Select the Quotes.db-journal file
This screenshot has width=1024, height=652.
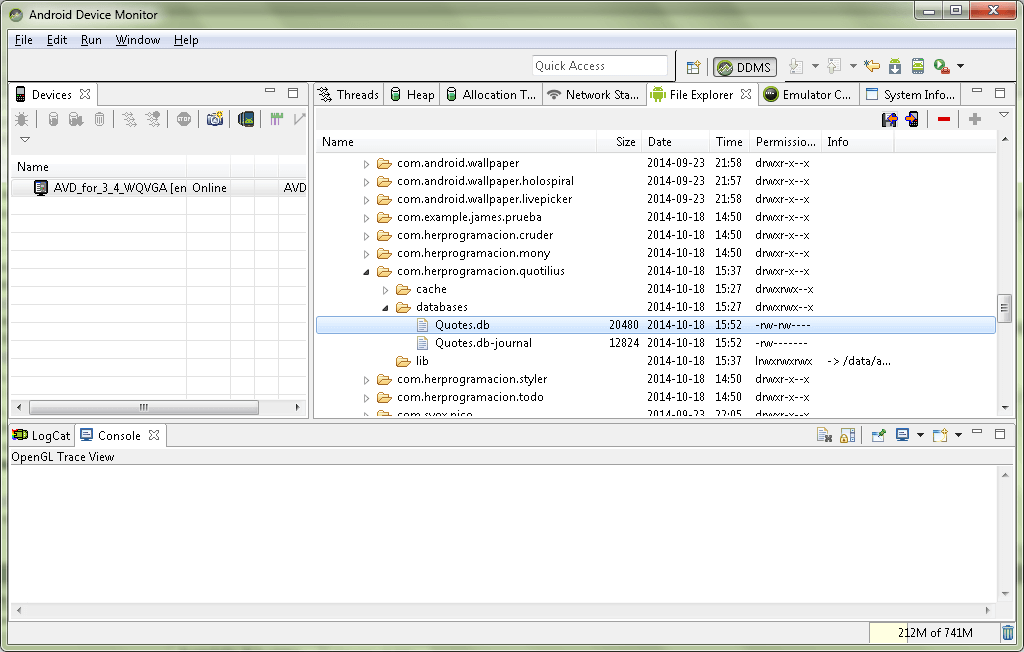[x=483, y=343]
